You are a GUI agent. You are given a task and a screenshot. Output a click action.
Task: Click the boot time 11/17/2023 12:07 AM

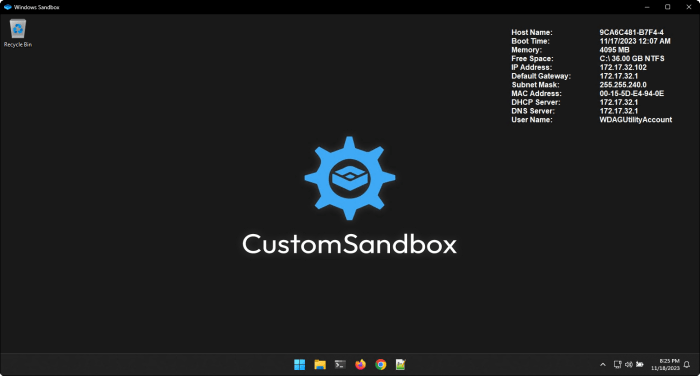click(635, 41)
